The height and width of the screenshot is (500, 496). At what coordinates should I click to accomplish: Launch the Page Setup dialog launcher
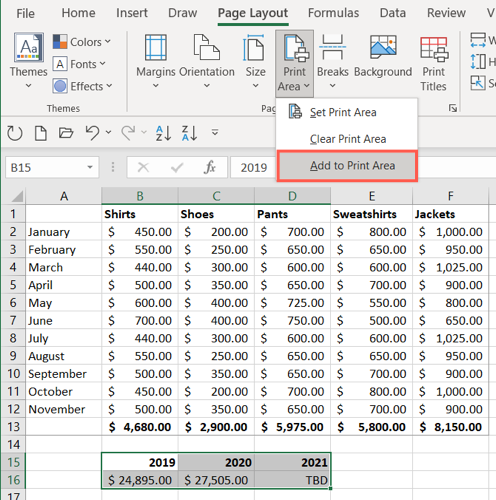click(x=453, y=108)
